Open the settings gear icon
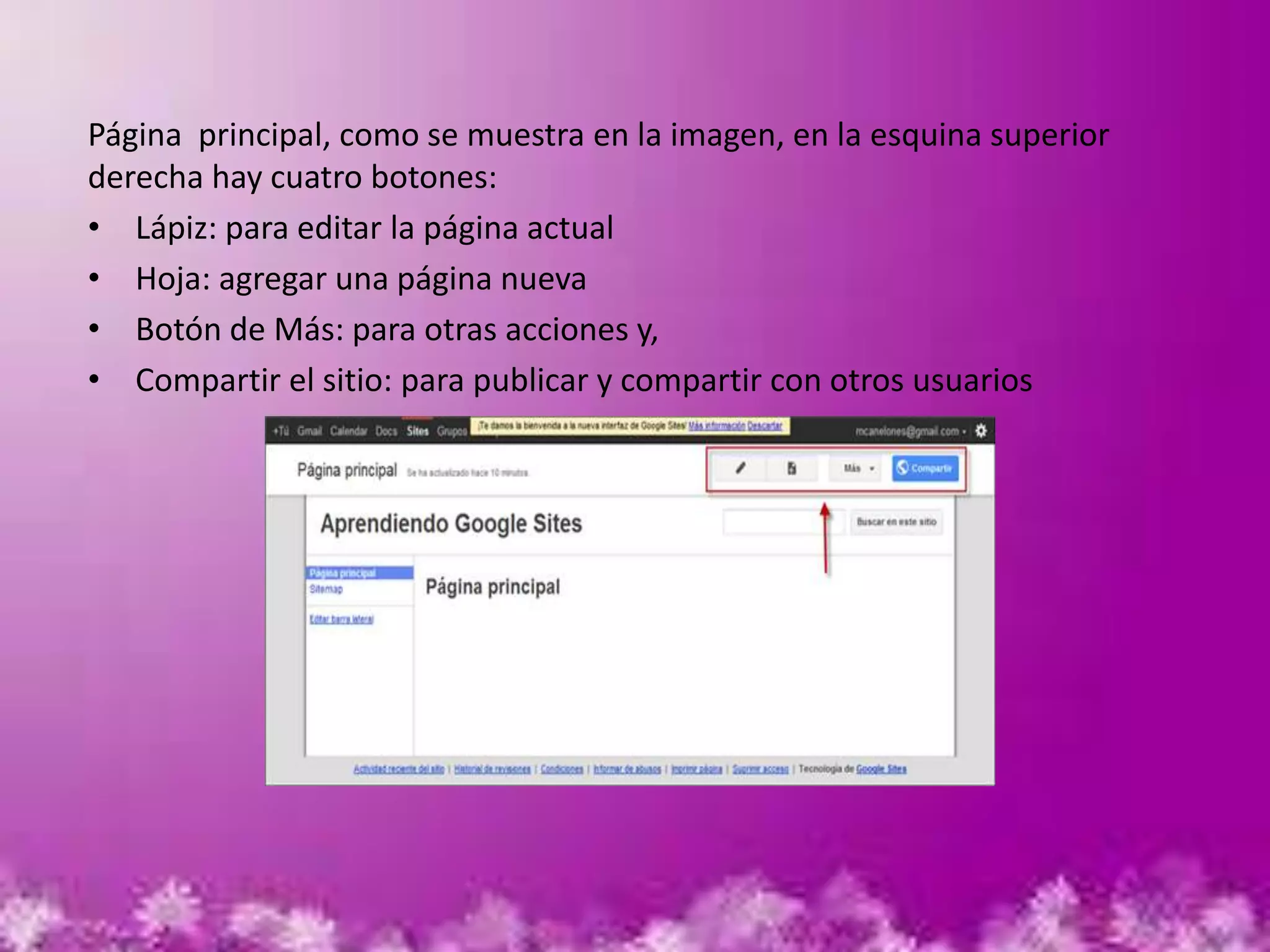 pos(981,430)
